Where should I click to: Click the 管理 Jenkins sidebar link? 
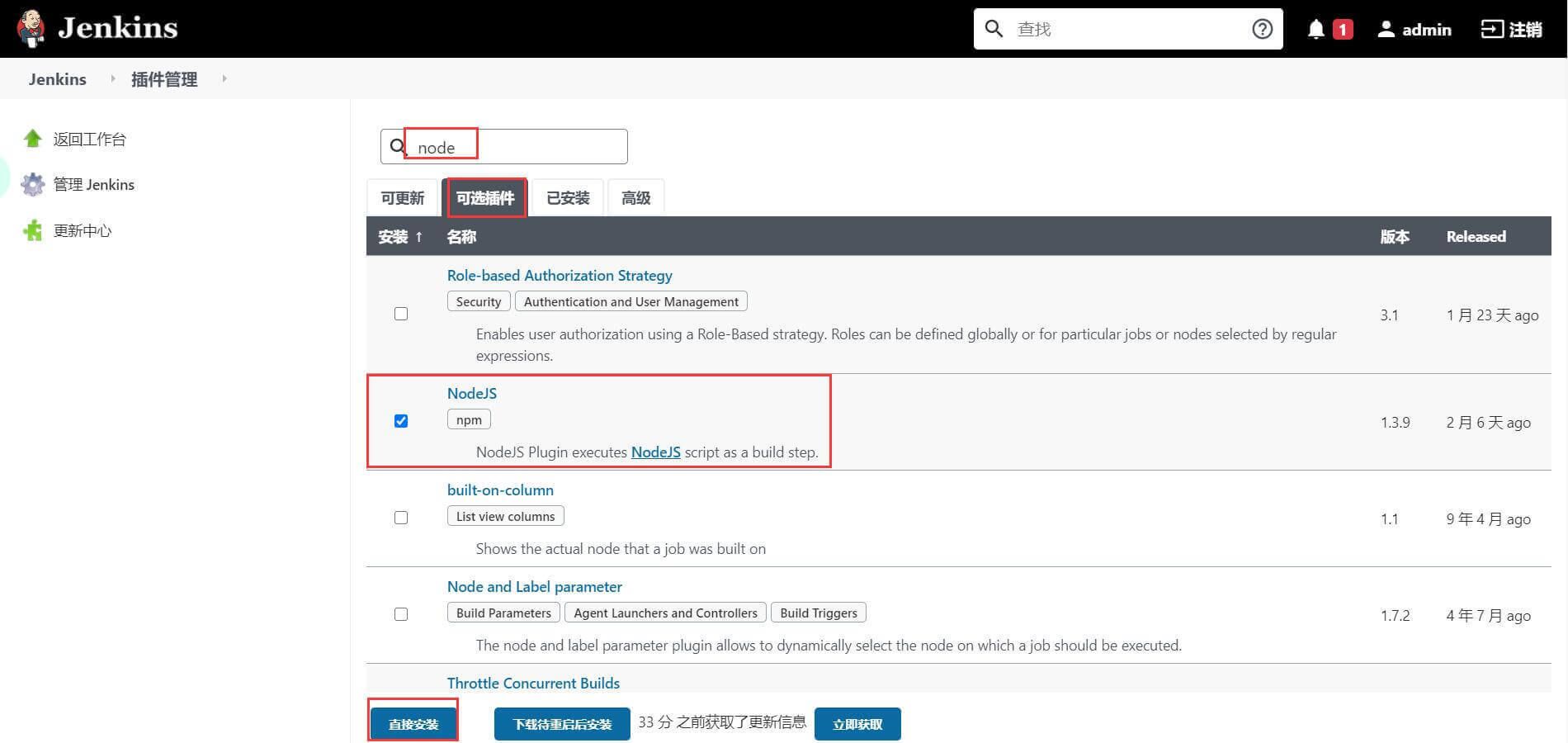click(x=94, y=184)
